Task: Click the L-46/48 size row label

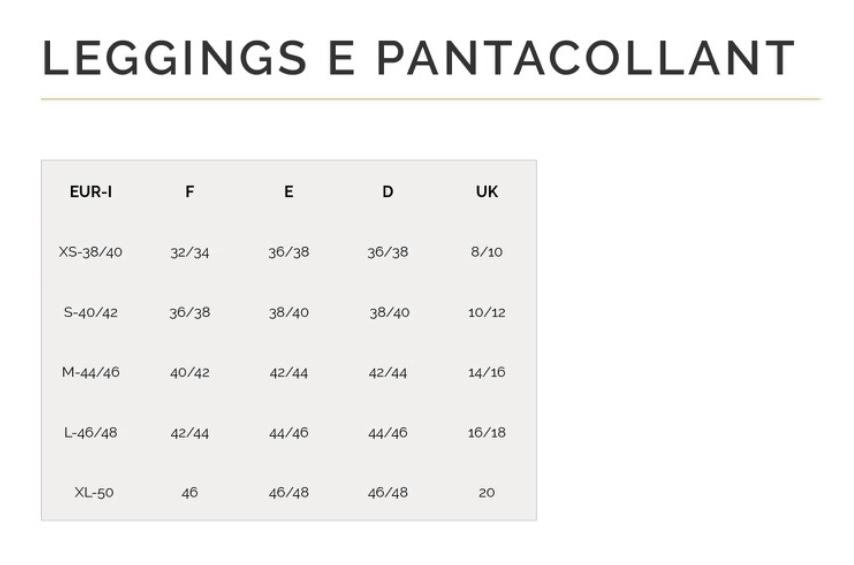Action: [90, 433]
